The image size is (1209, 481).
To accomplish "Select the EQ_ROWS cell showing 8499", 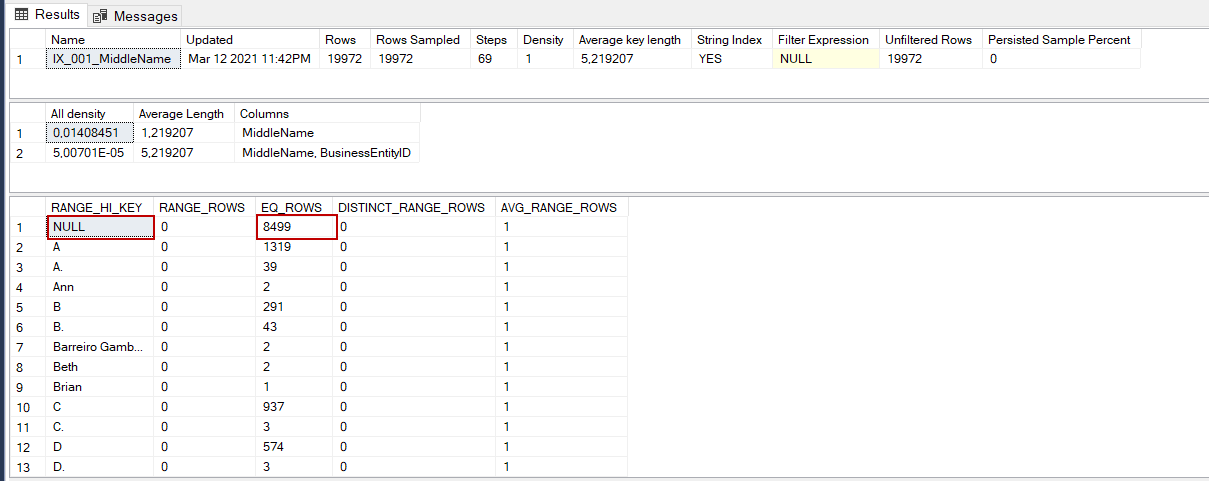I will click(295, 227).
